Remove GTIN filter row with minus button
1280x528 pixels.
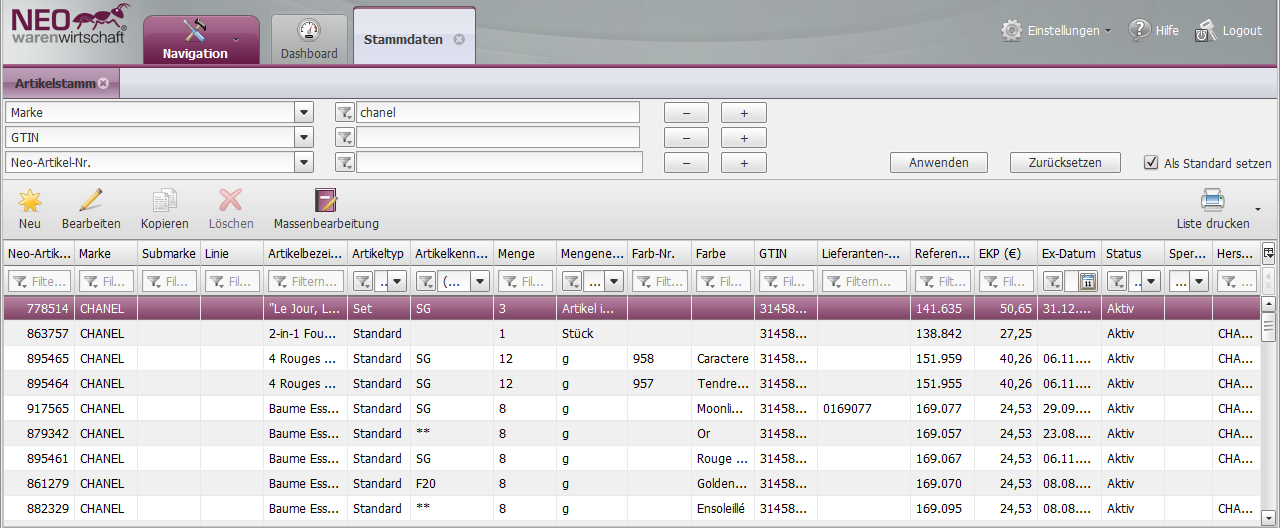tap(686, 137)
